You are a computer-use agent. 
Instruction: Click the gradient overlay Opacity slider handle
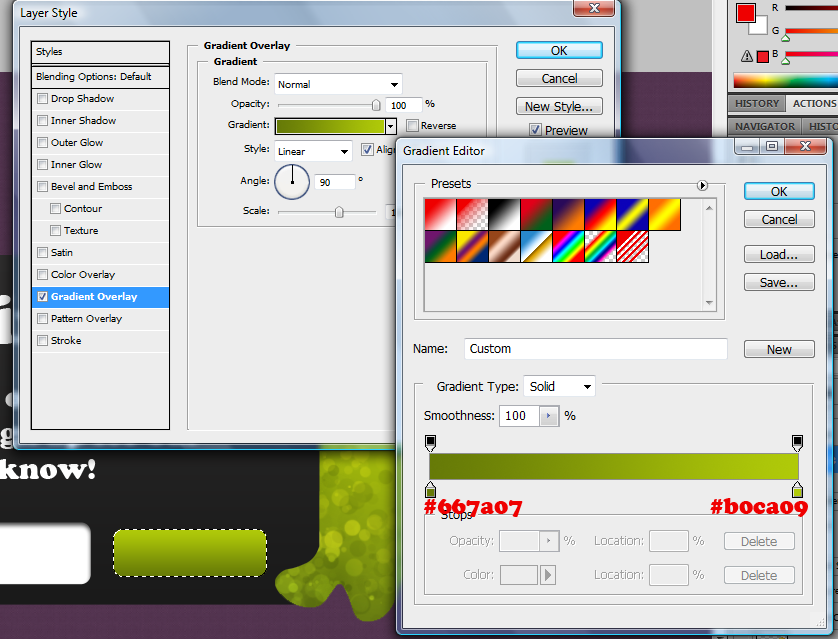(376, 105)
